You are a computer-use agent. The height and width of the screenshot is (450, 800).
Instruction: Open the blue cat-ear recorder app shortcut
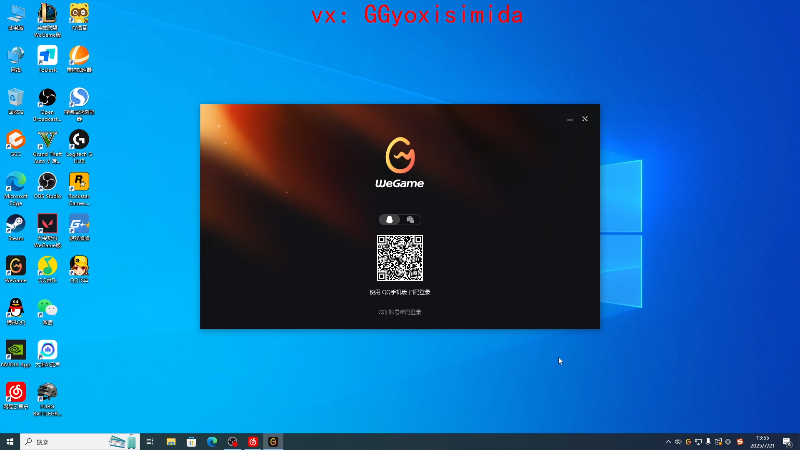47,354
